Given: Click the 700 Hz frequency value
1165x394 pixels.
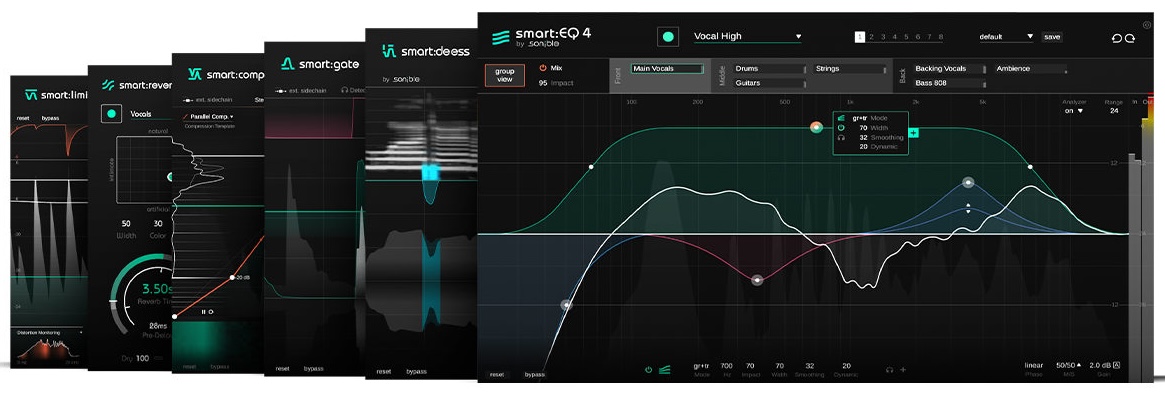Looking at the screenshot, I should pos(727,365).
